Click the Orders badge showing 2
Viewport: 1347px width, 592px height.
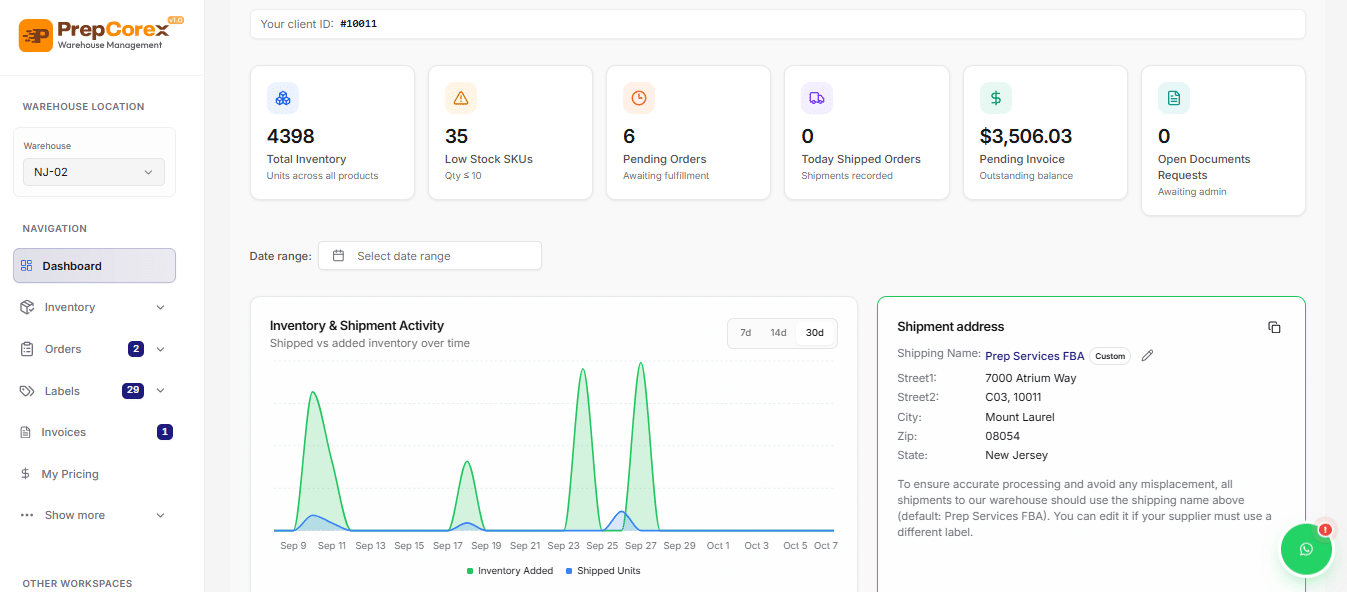click(136, 349)
